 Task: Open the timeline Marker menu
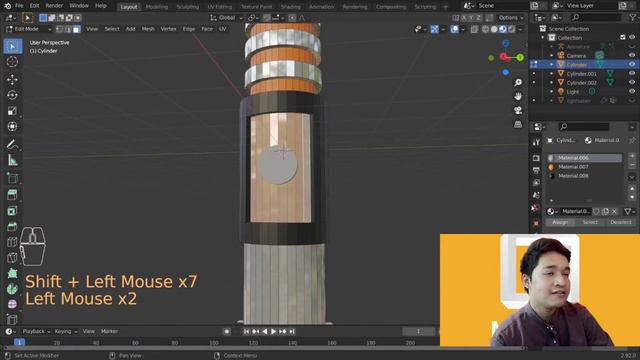pyautogui.click(x=109, y=331)
